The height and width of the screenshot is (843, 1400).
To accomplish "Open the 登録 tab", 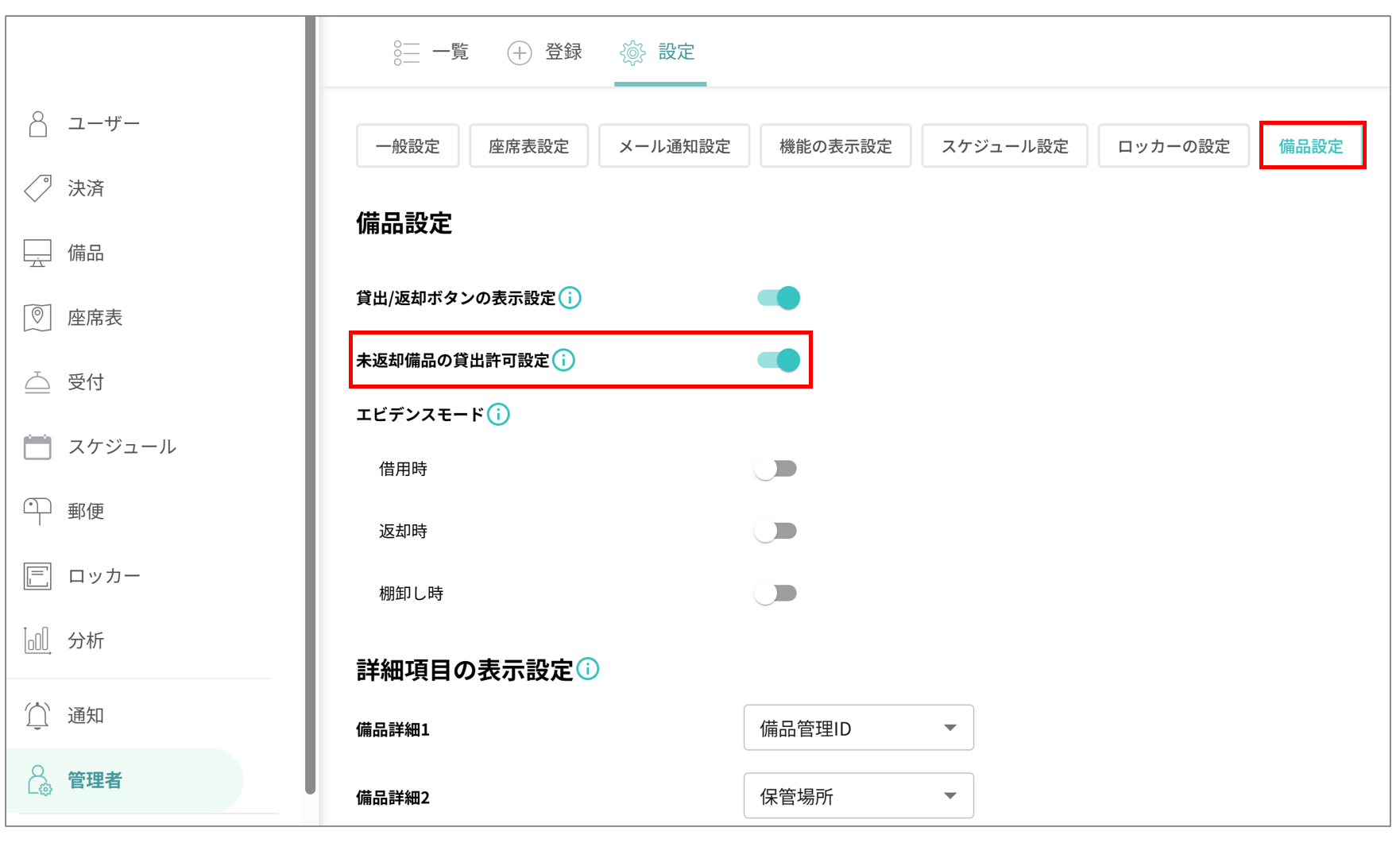I will click(544, 52).
